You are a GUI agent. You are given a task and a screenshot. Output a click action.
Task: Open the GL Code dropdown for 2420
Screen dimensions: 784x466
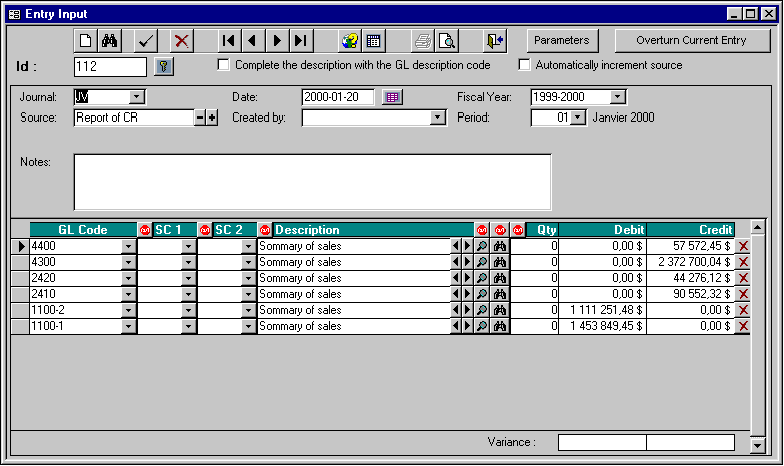coord(127,278)
